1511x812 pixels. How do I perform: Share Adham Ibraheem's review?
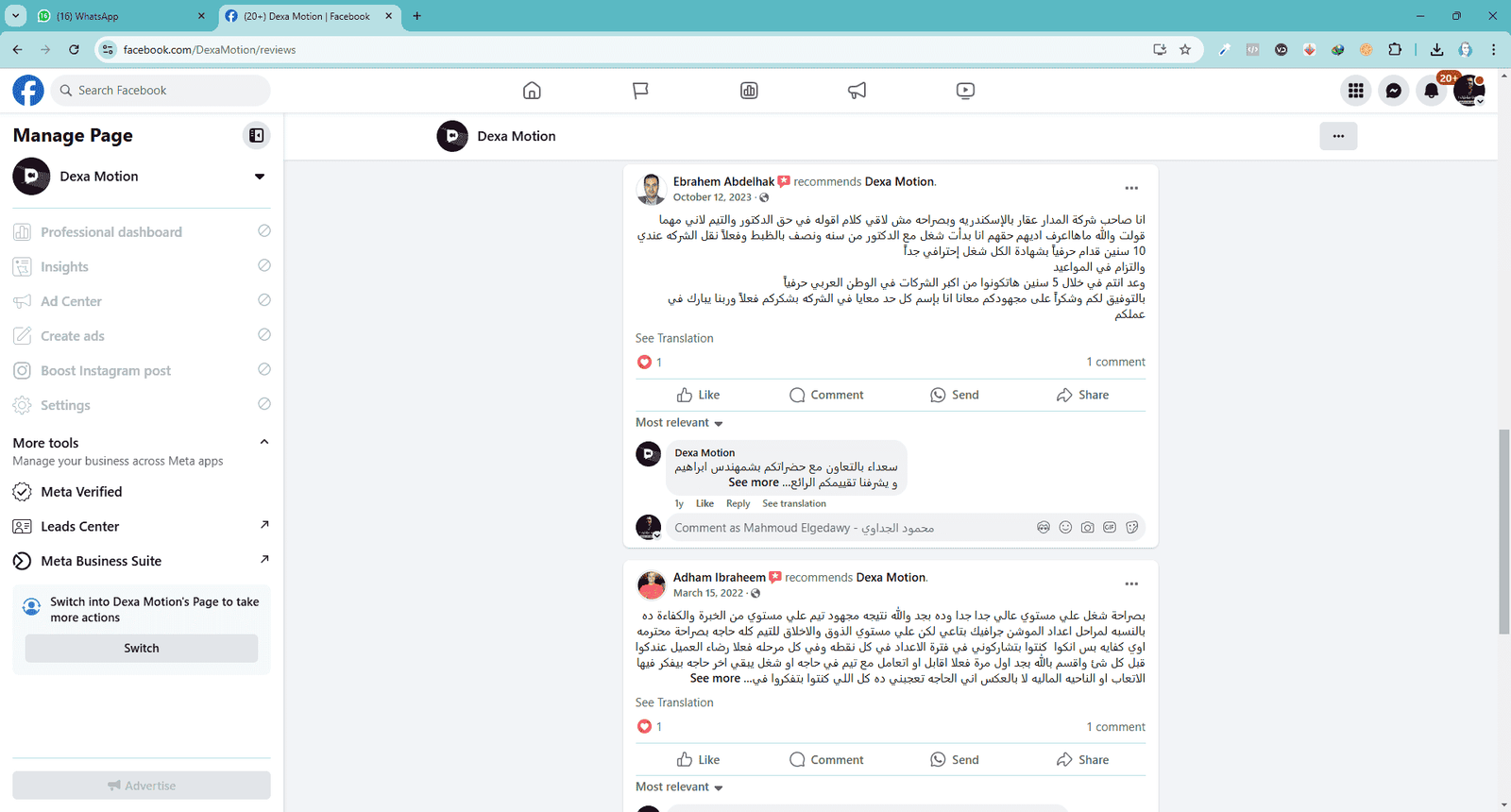(x=1082, y=760)
